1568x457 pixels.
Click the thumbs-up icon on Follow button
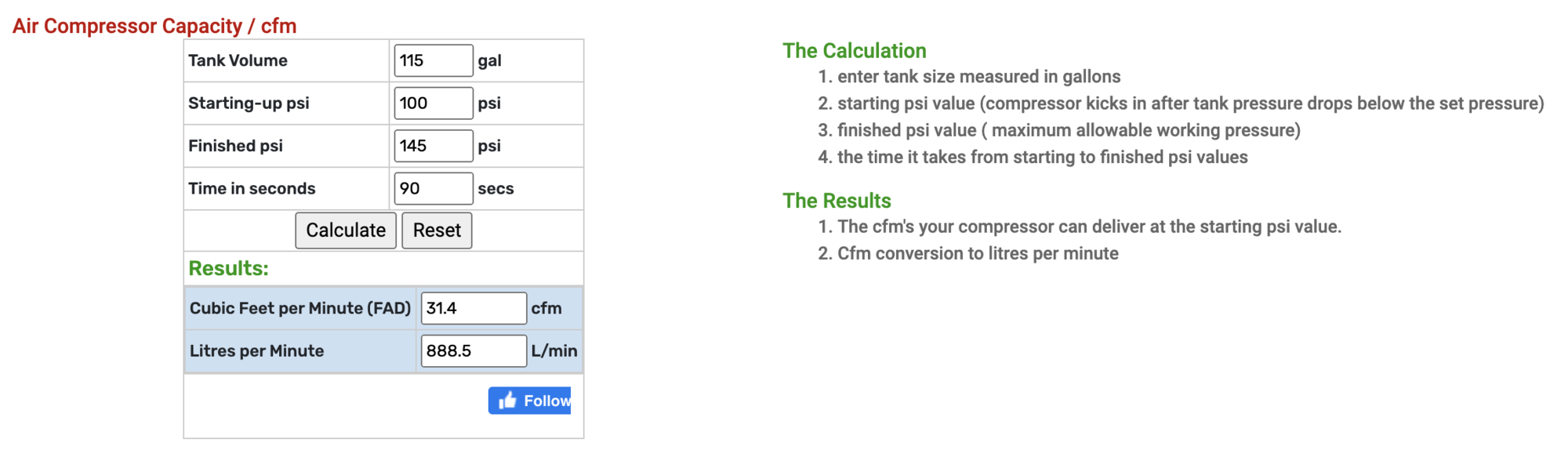(x=507, y=401)
